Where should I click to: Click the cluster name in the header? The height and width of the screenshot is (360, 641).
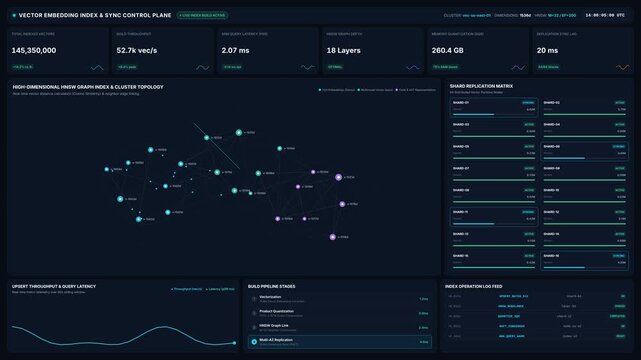click(477, 16)
